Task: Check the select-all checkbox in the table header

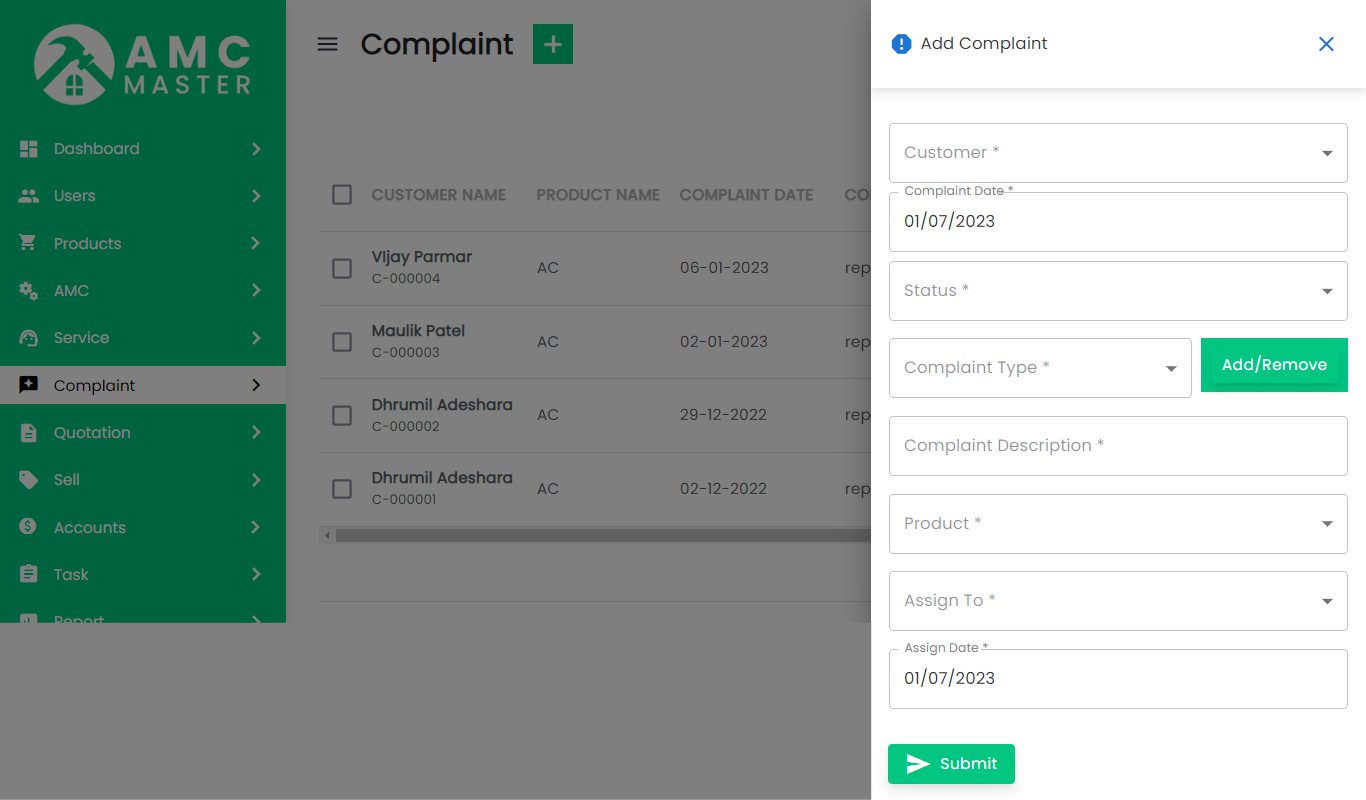Action: tap(341, 195)
